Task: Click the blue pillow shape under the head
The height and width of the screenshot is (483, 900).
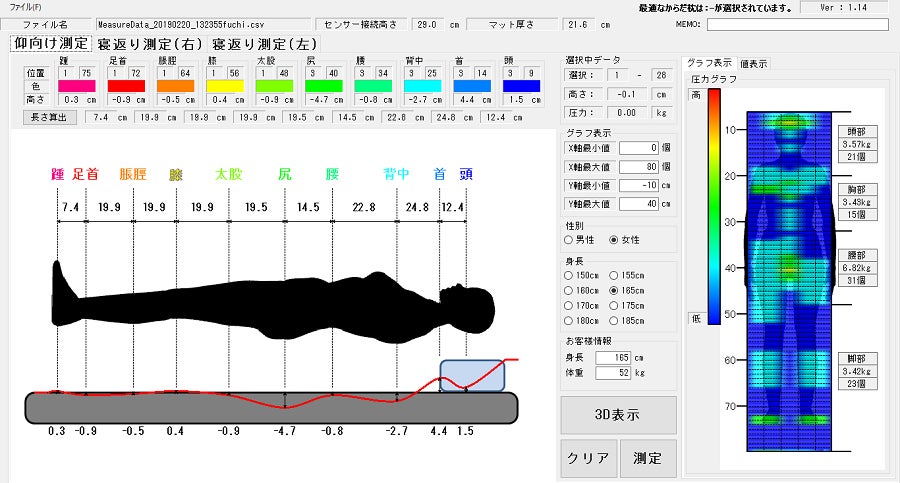Action: pos(471,376)
